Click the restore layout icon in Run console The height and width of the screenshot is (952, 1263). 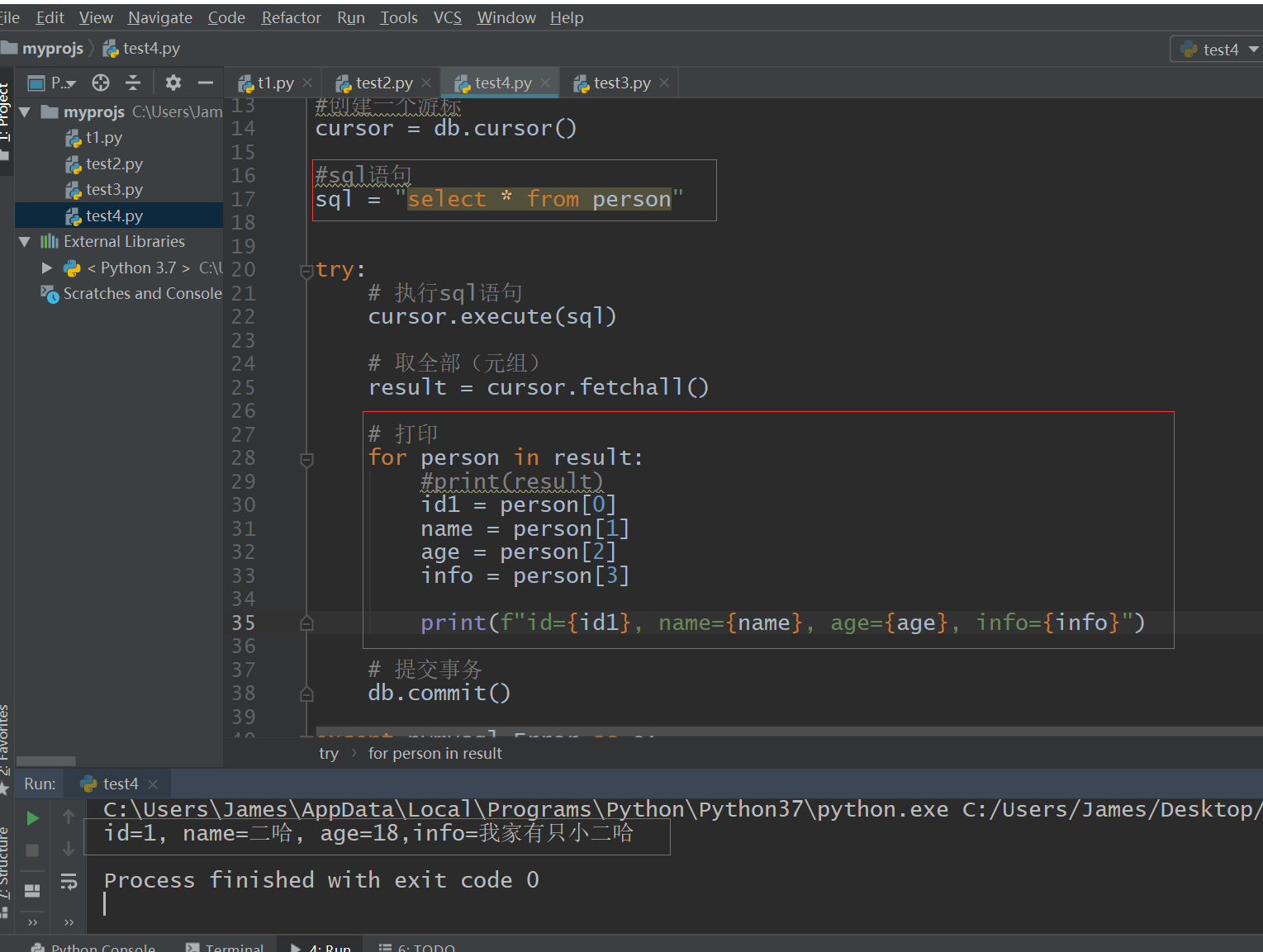pos(31,890)
